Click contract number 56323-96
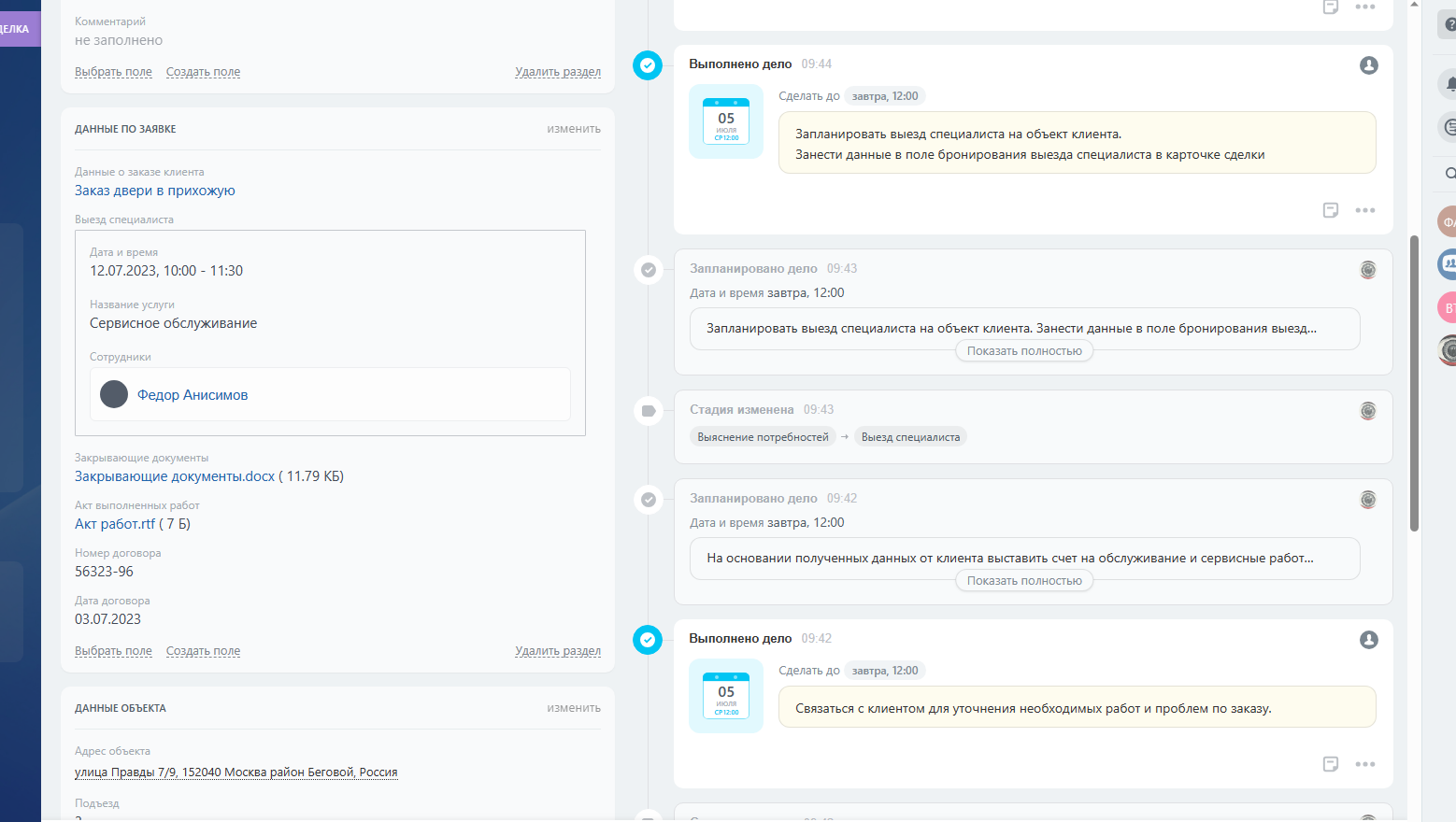Viewport: 1456px width, 822px height. [x=104, y=572]
